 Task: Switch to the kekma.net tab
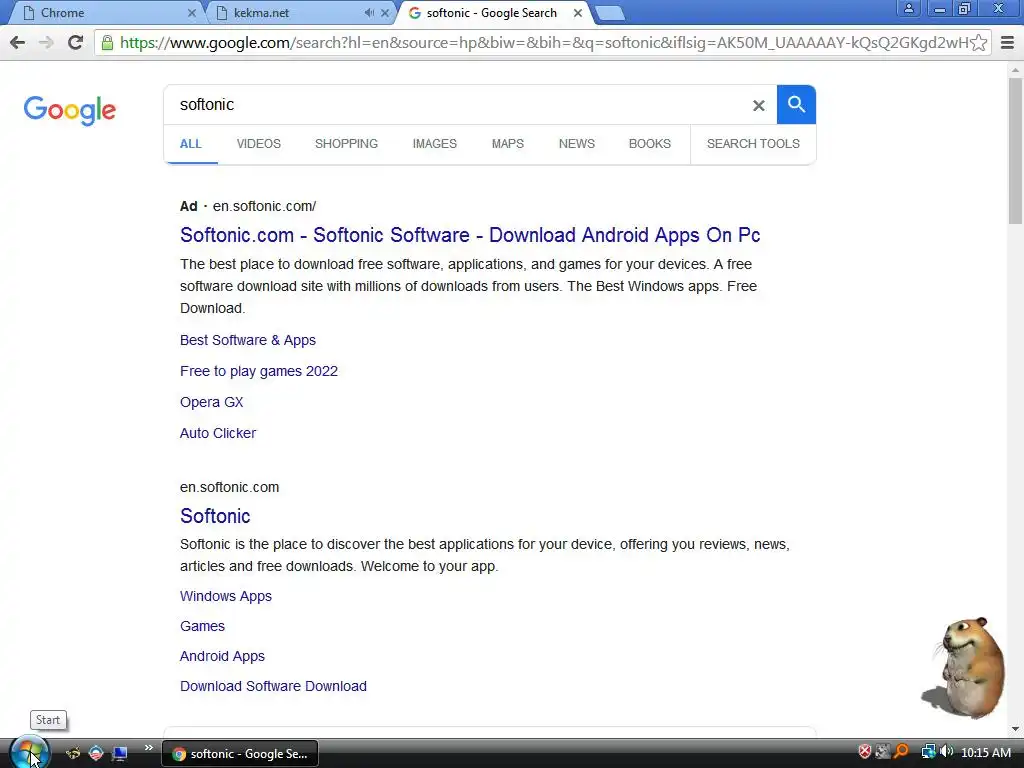pyautogui.click(x=300, y=12)
